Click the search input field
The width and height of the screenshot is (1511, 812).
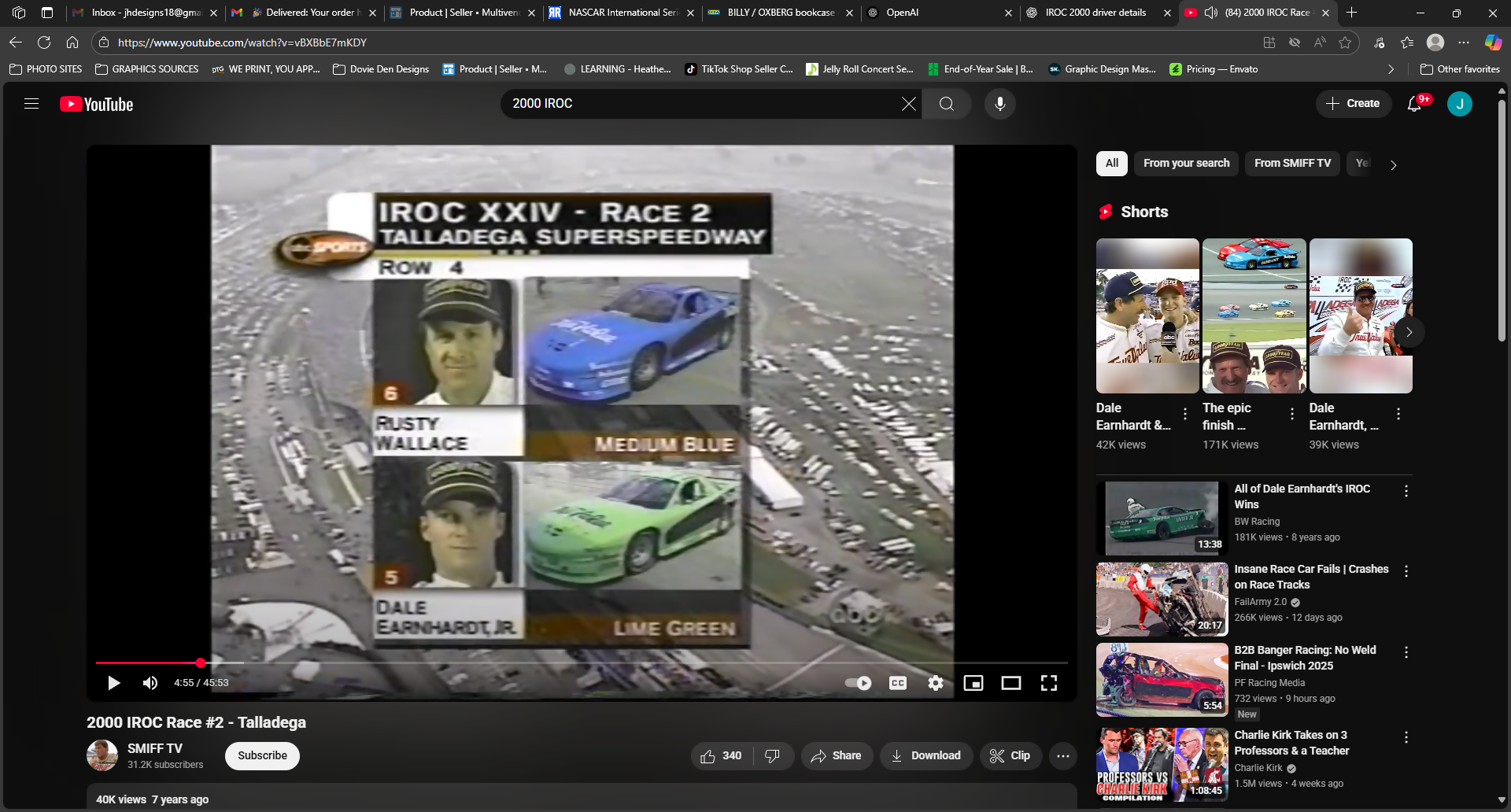700,104
